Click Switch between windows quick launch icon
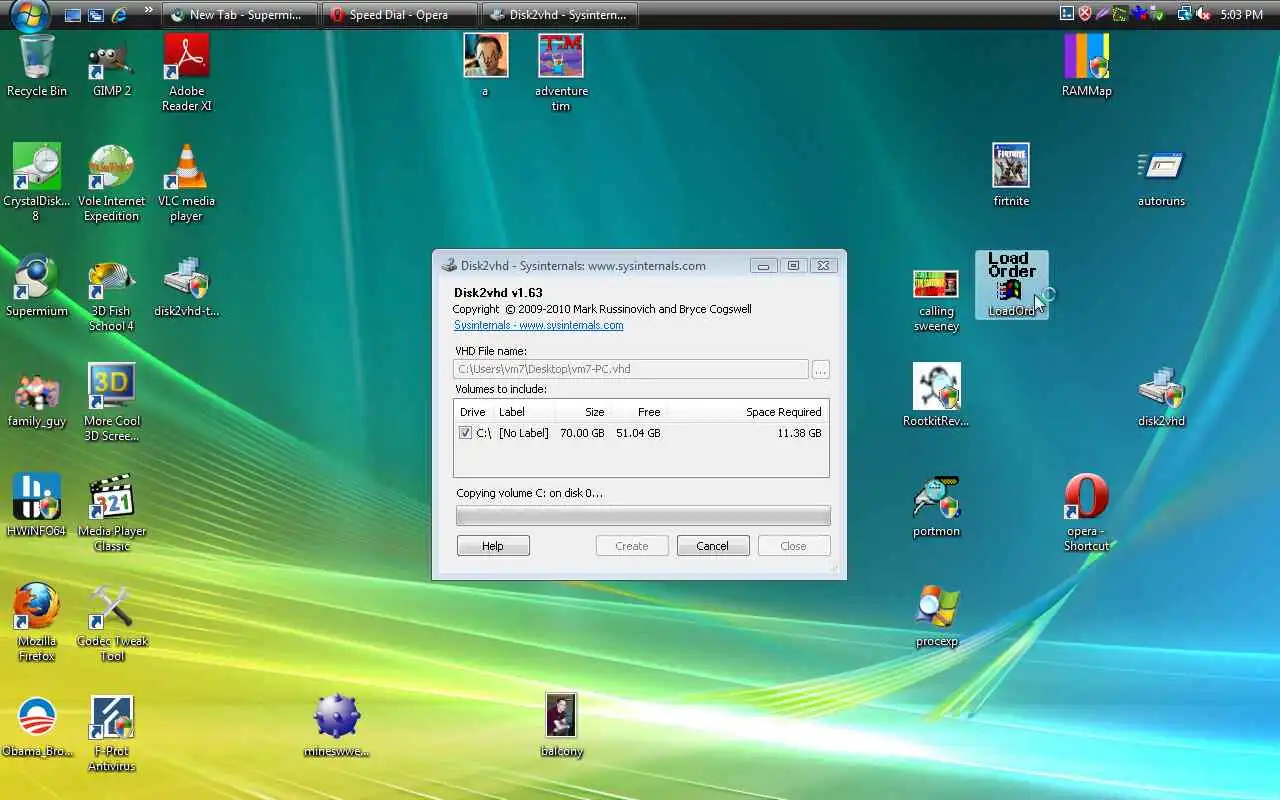Image resolution: width=1280 pixels, height=800 pixels. pyautogui.click(x=96, y=15)
